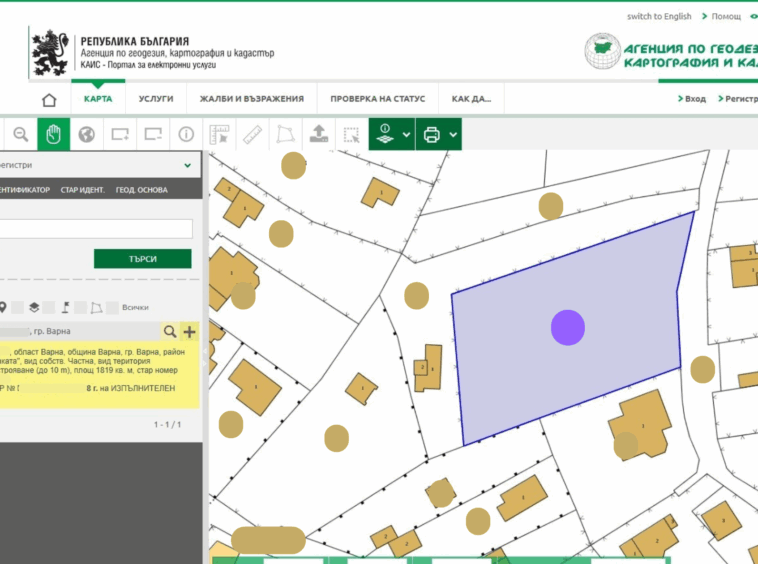This screenshot has height=564, width=758.
Task: Click the printer icon
Action: pyautogui.click(x=432, y=134)
